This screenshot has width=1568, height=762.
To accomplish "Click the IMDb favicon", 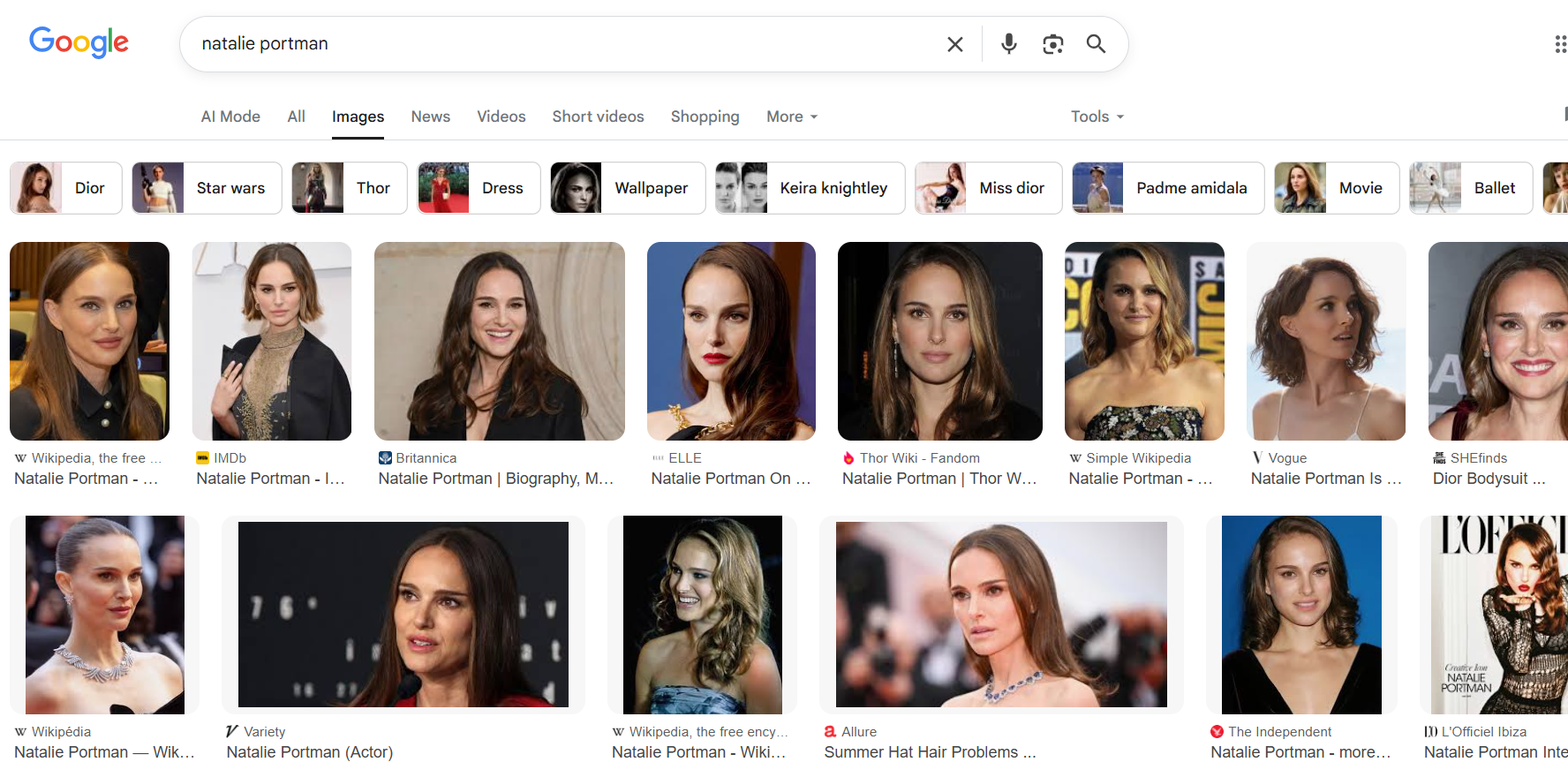I will (x=203, y=458).
